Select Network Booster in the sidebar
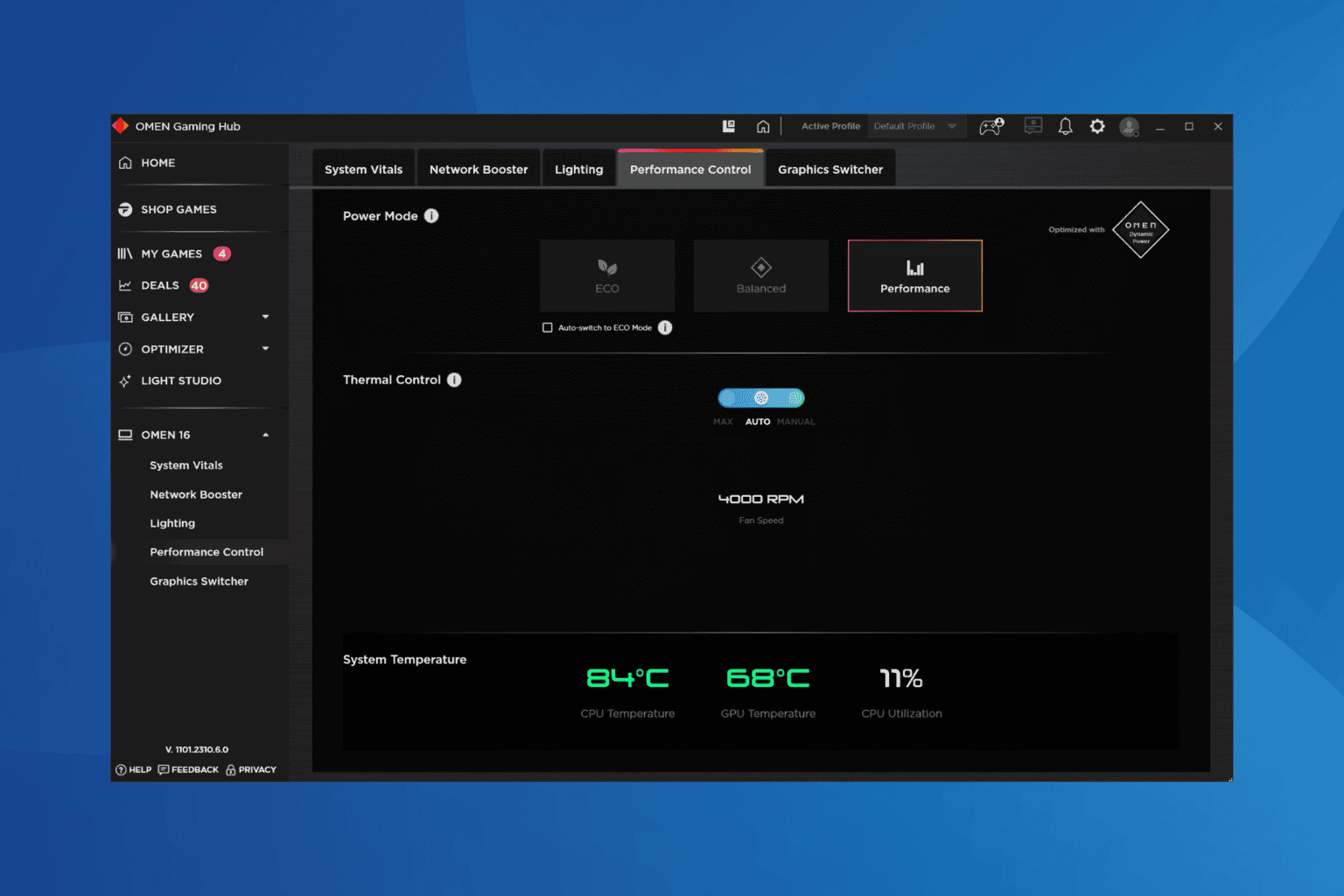Image resolution: width=1344 pixels, height=896 pixels. [196, 494]
